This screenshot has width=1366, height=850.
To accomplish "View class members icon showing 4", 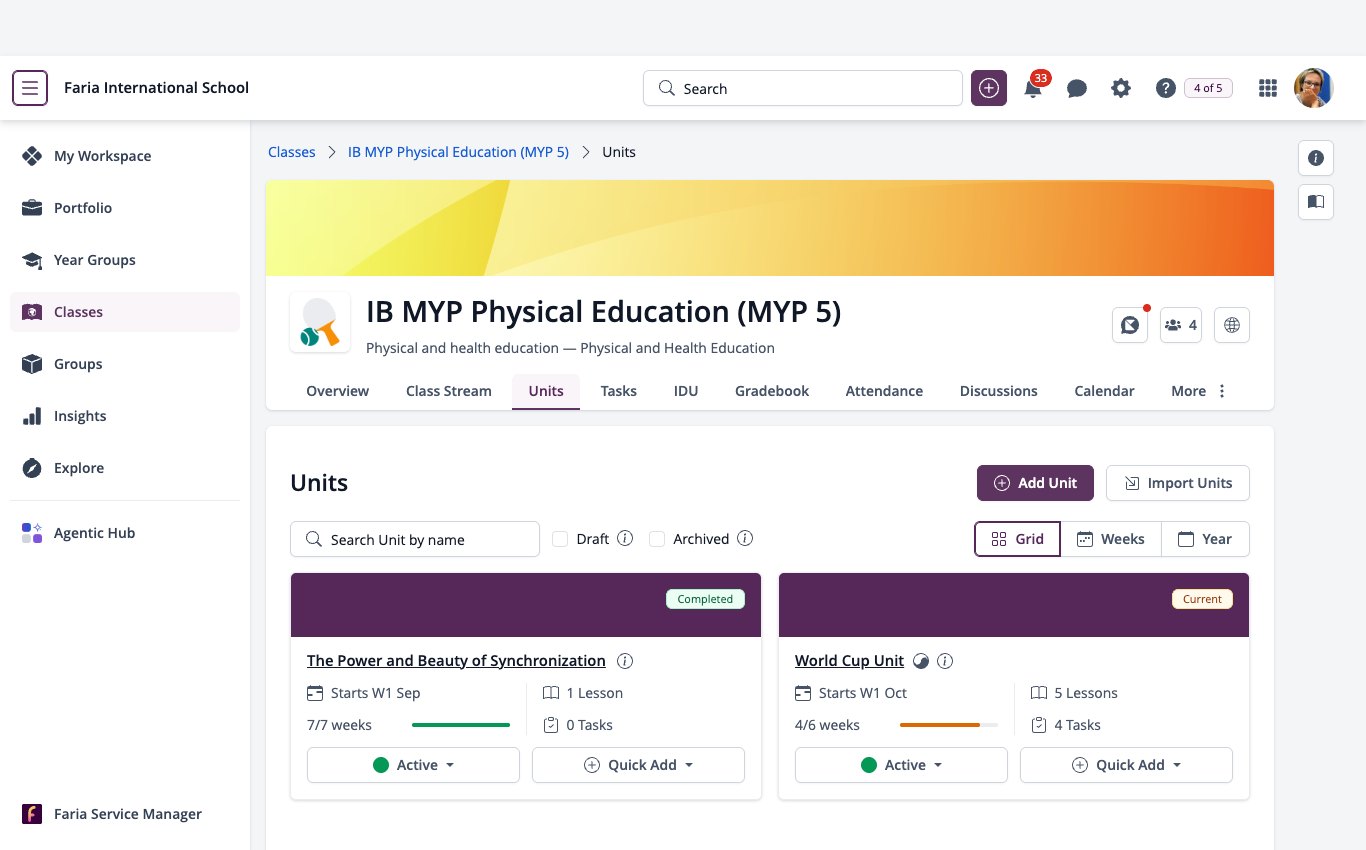I will tap(1181, 325).
